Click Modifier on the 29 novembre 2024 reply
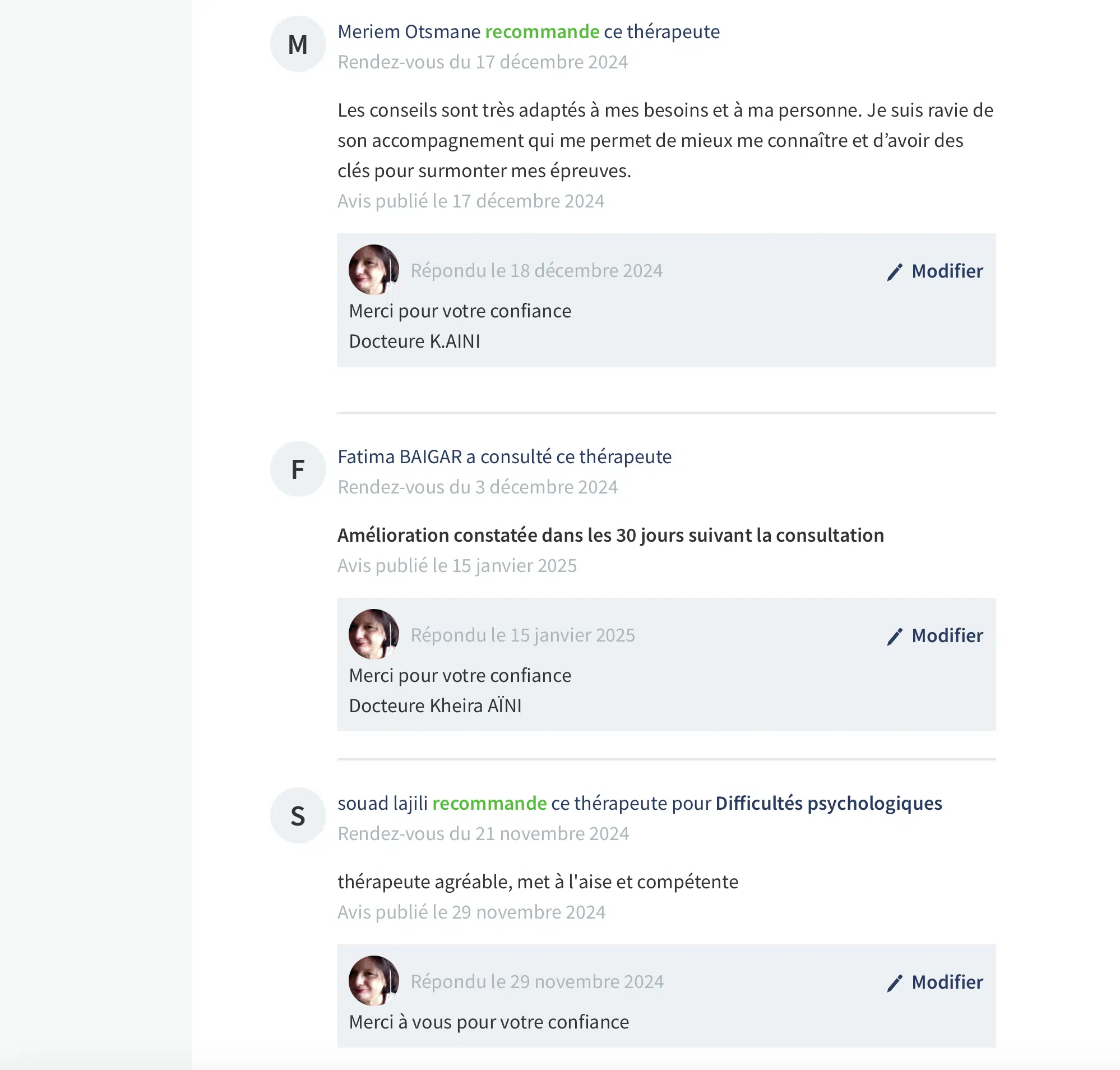Viewport: 1120px width, 1070px height. 946,982
